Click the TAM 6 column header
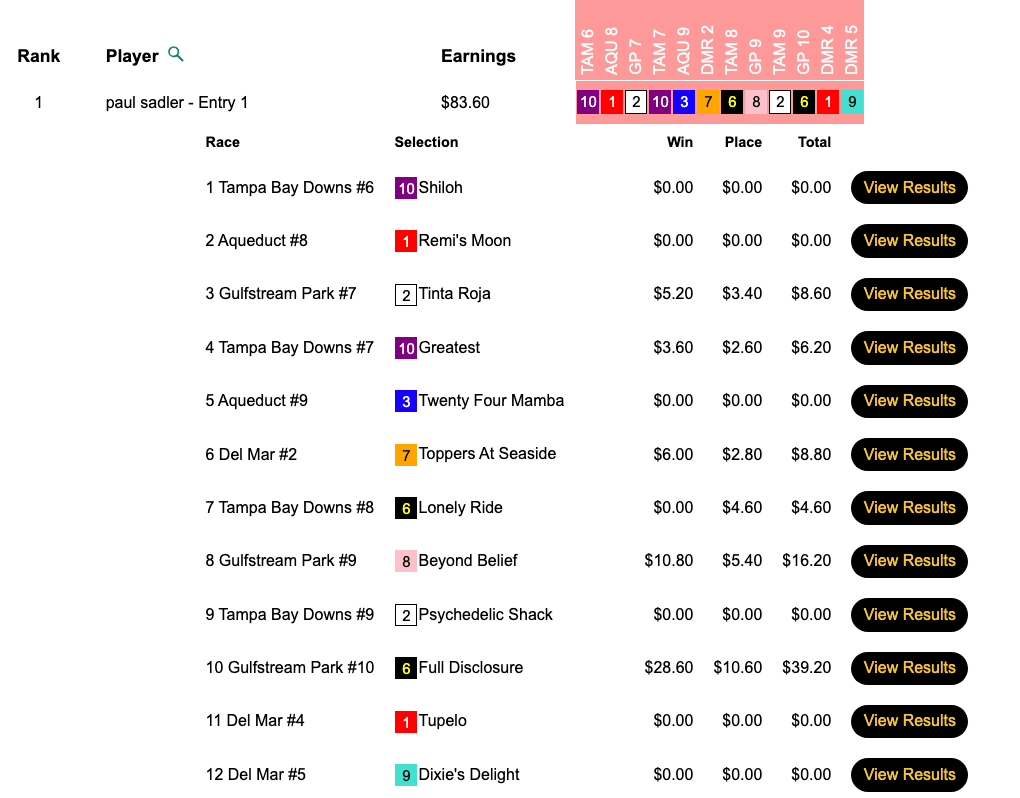The width and height of the screenshot is (1020, 798). [x=588, y=52]
